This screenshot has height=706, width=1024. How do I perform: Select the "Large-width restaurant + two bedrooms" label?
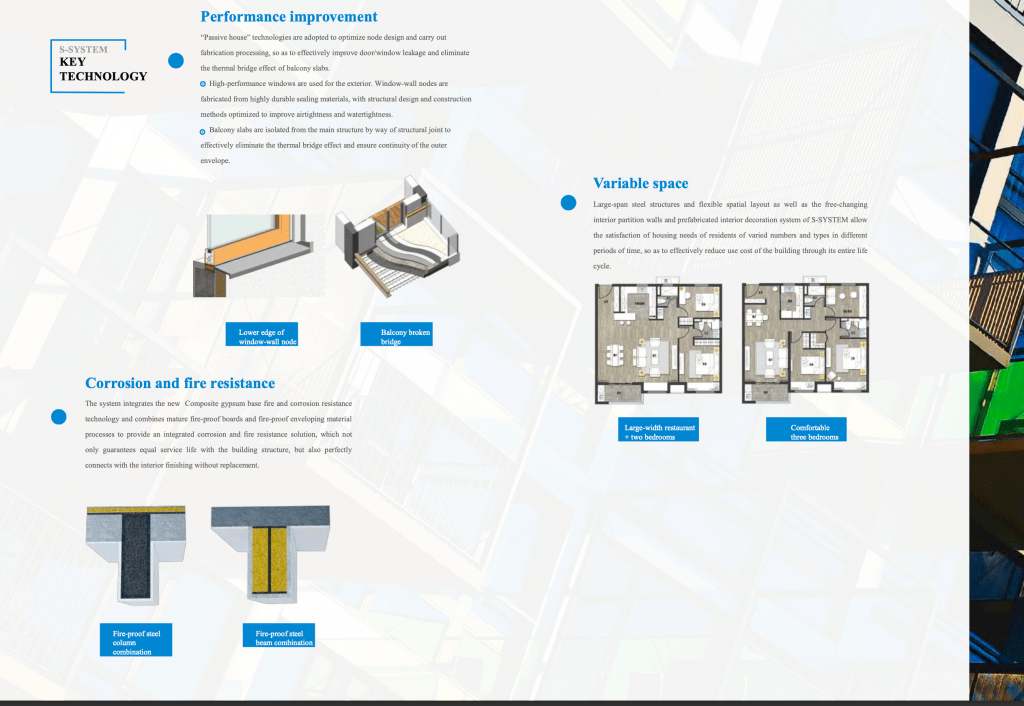pos(659,431)
